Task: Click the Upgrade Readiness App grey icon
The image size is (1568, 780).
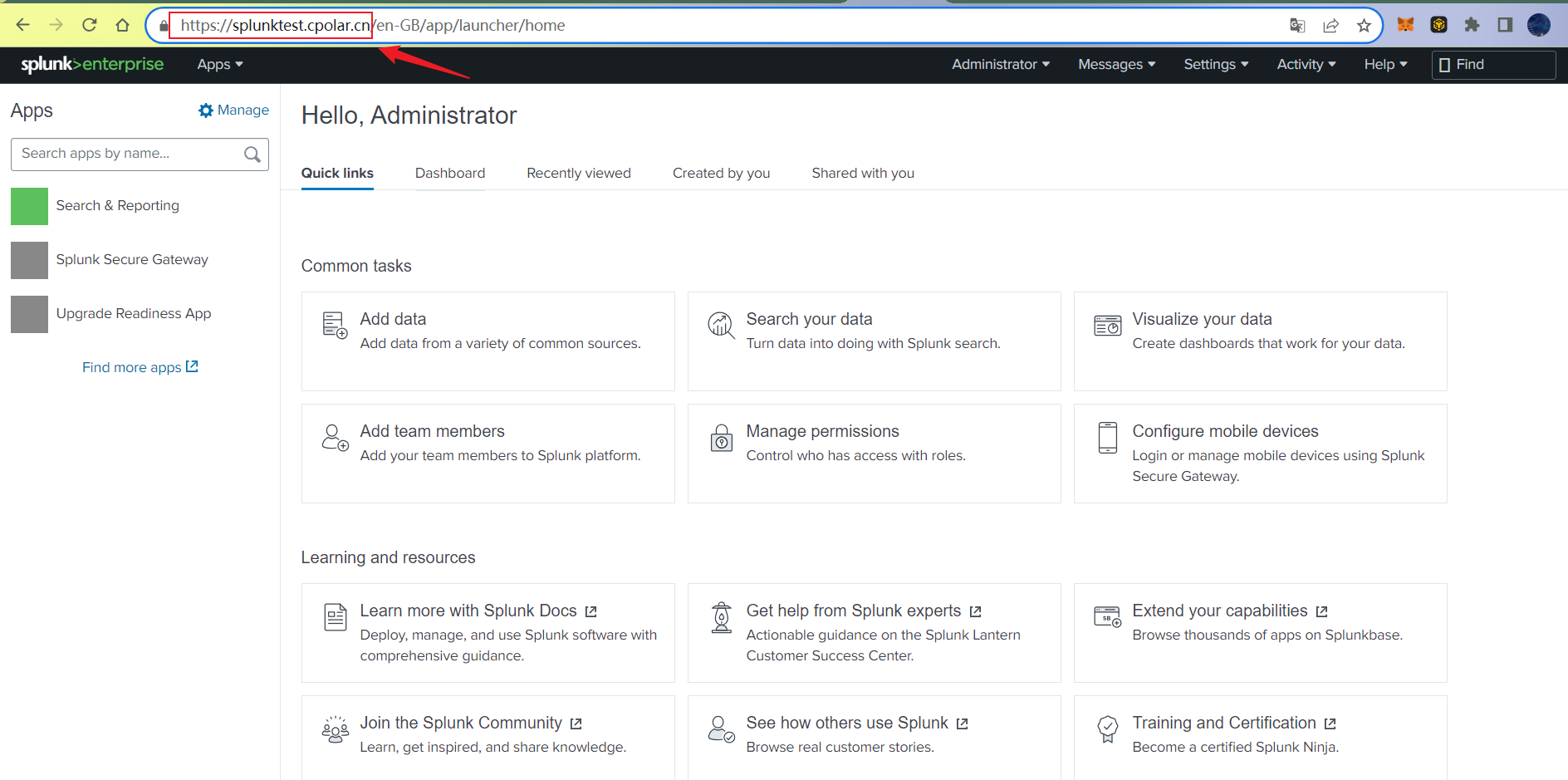Action: (29, 314)
